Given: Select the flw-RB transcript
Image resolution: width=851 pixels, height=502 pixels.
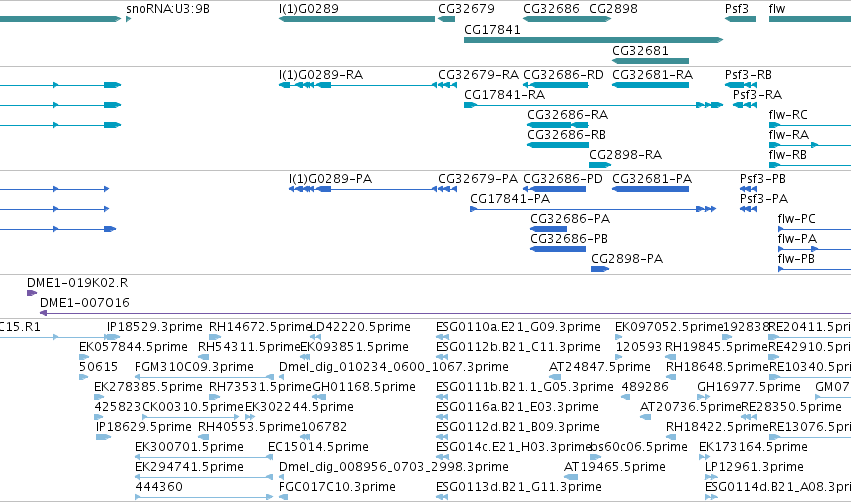Looking at the screenshot, I should (810, 165).
